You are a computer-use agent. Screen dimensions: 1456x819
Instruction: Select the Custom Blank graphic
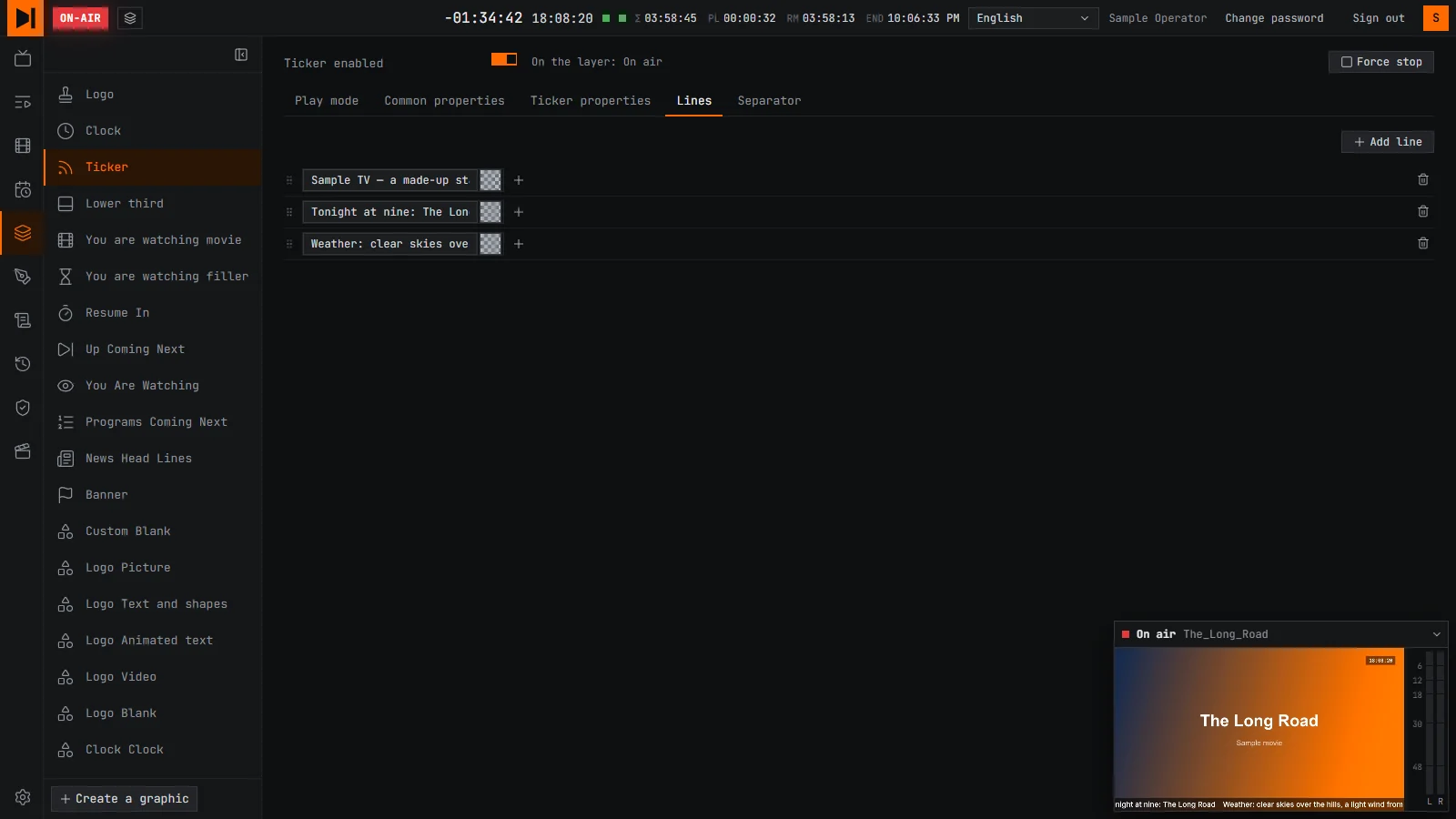point(153,531)
